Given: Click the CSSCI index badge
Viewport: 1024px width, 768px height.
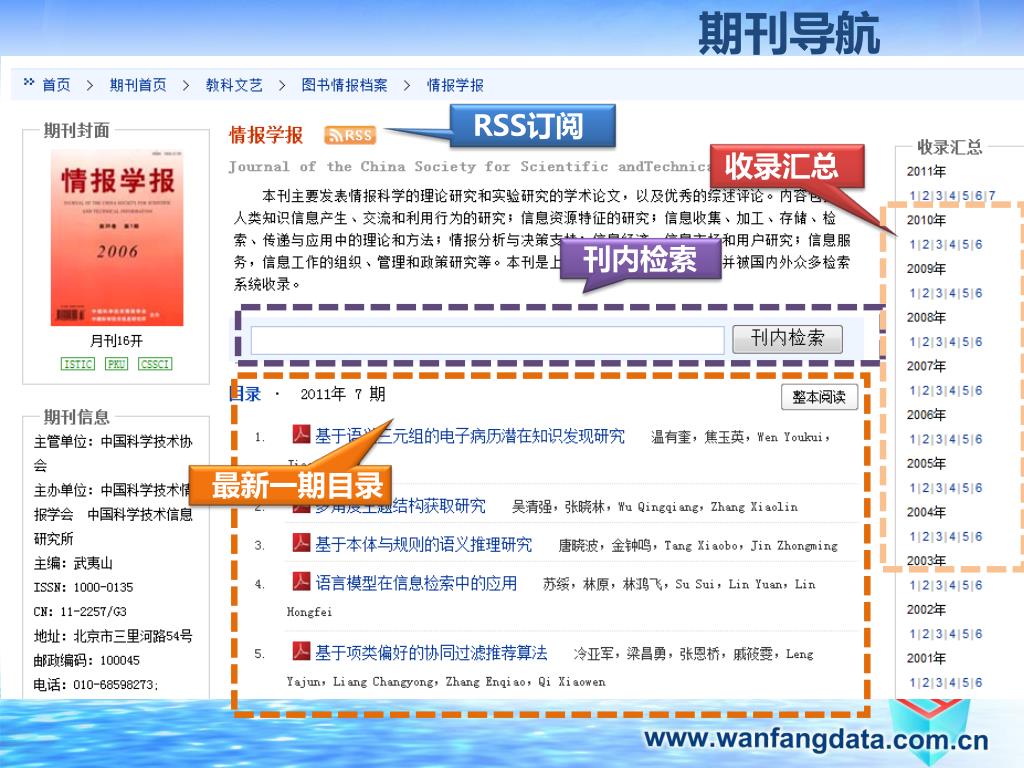Looking at the screenshot, I should [x=155, y=364].
